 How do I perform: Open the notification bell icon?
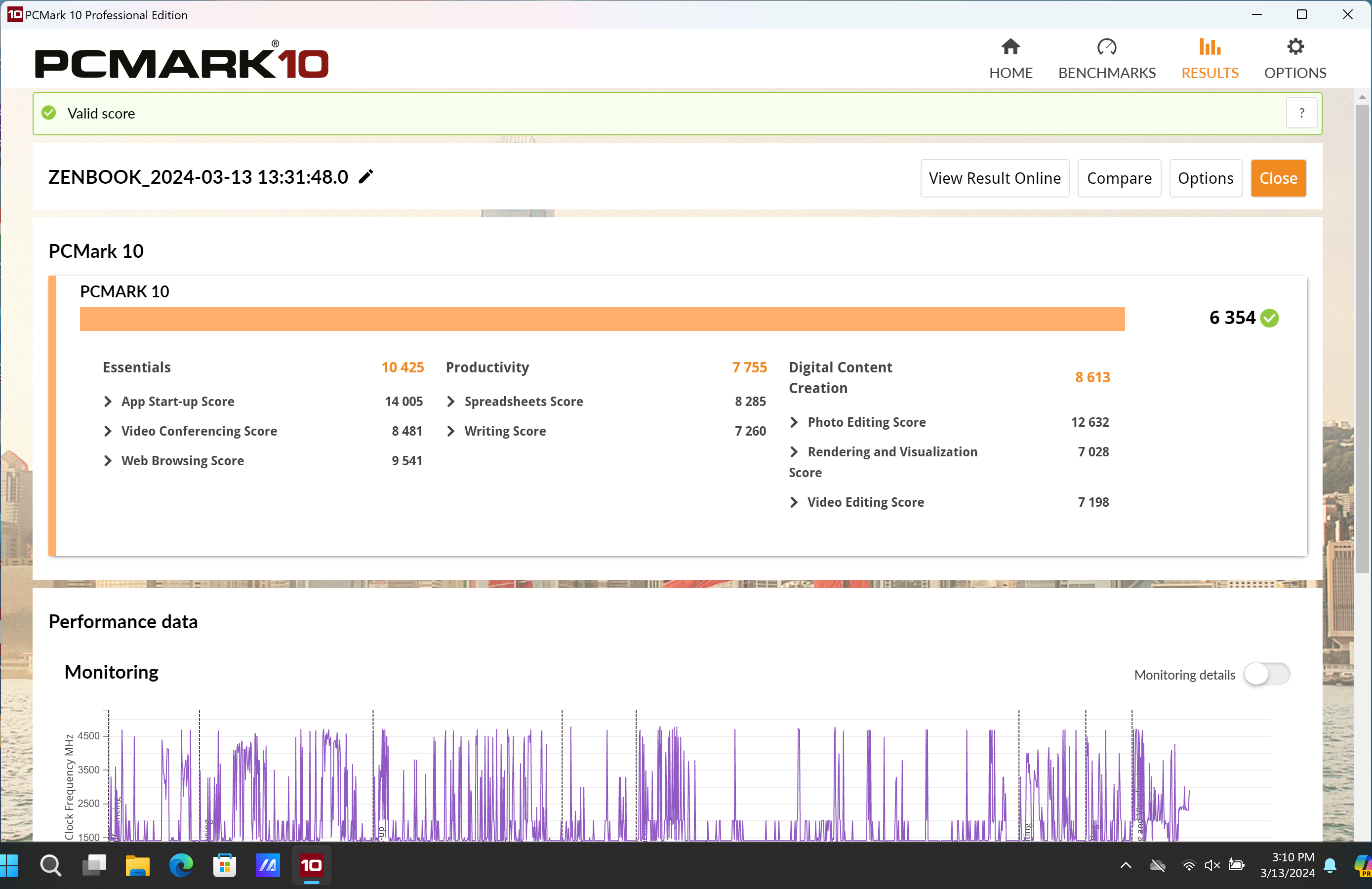1331,865
